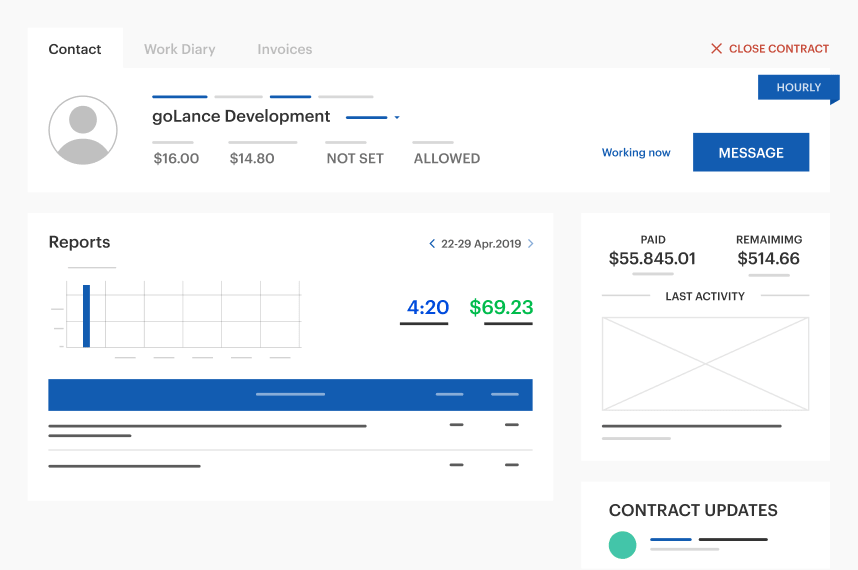Go to next week with right chevron
Viewport: 858px width, 570px height.
530,243
